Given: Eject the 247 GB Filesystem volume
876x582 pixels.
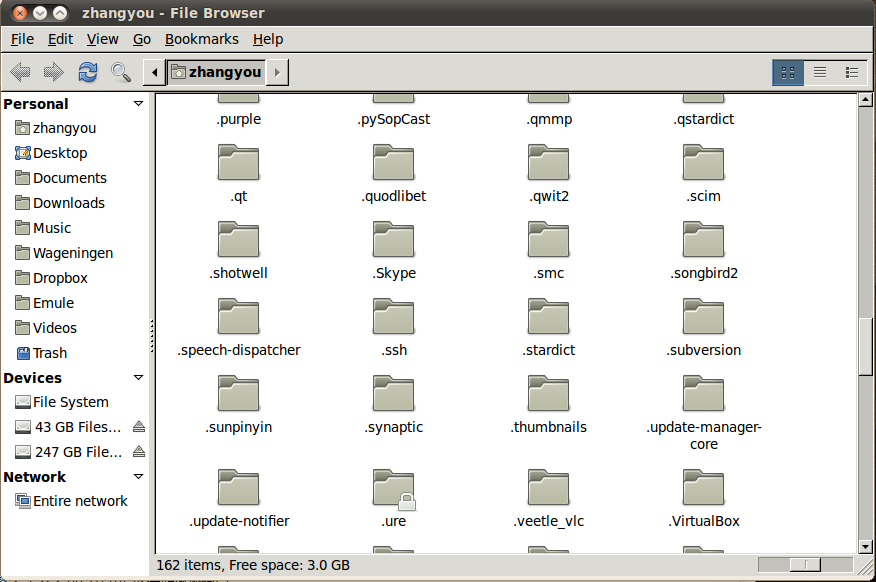Looking at the screenshot, I should pyautogui.click(x=139, y=452).
